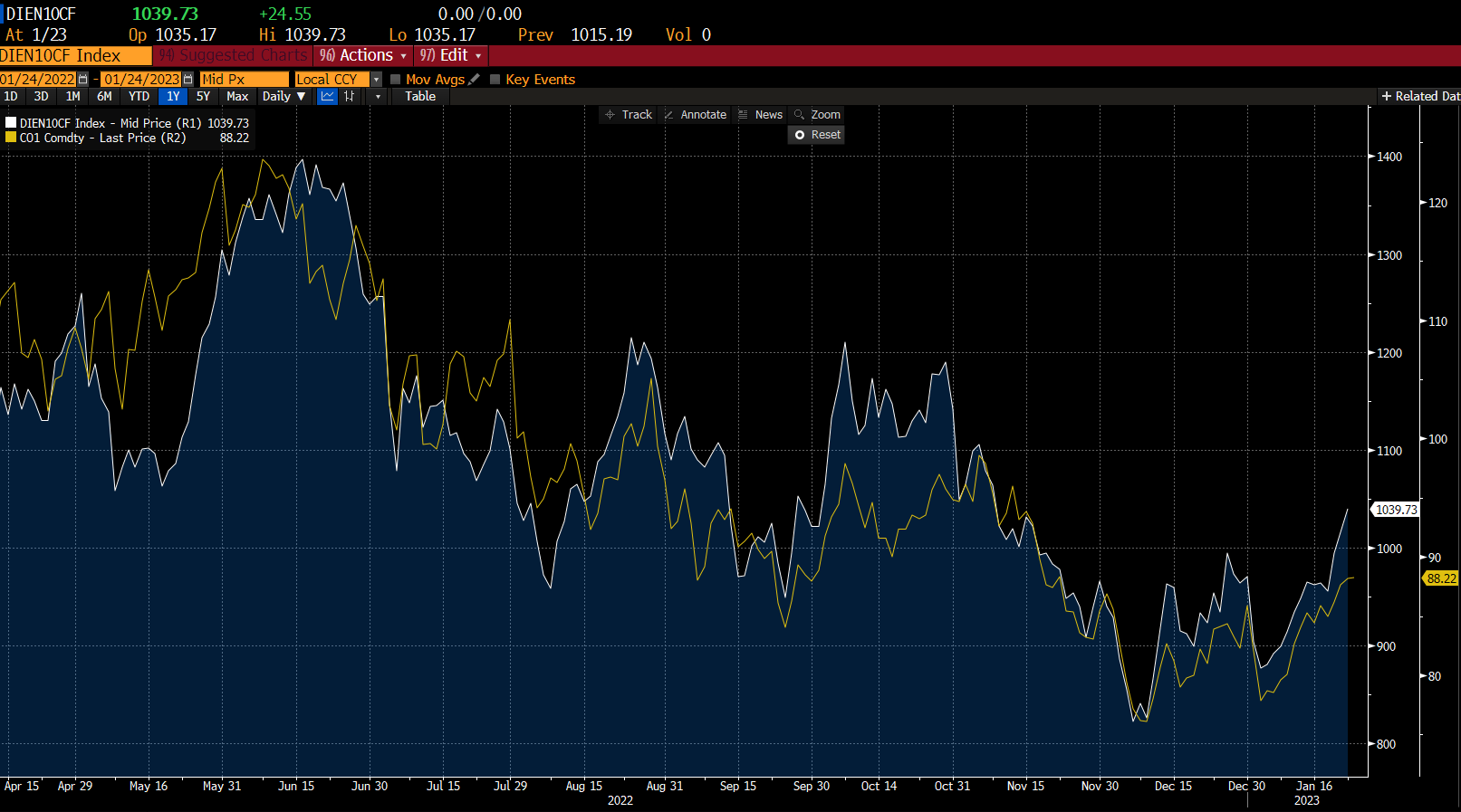Click the 1400 right axis label
The width and height of the screenshot is (1461, 812).
point(1389,157)
